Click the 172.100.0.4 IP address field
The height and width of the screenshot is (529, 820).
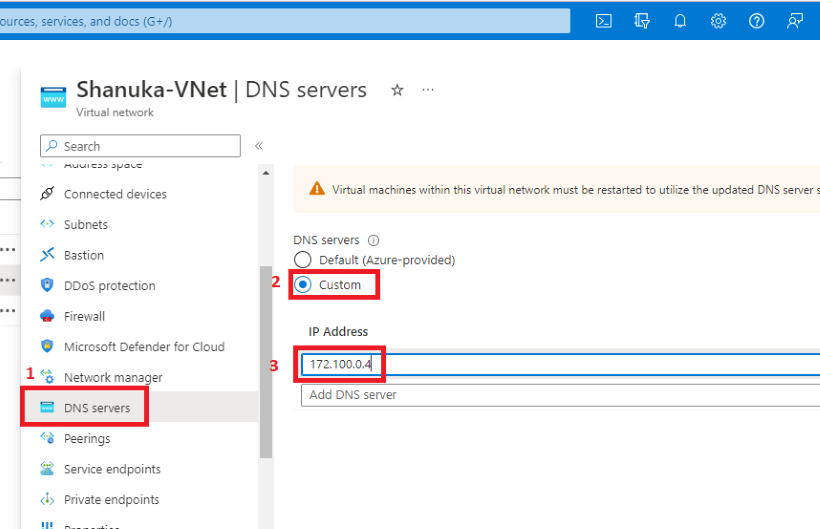click(x=561, y=364)
